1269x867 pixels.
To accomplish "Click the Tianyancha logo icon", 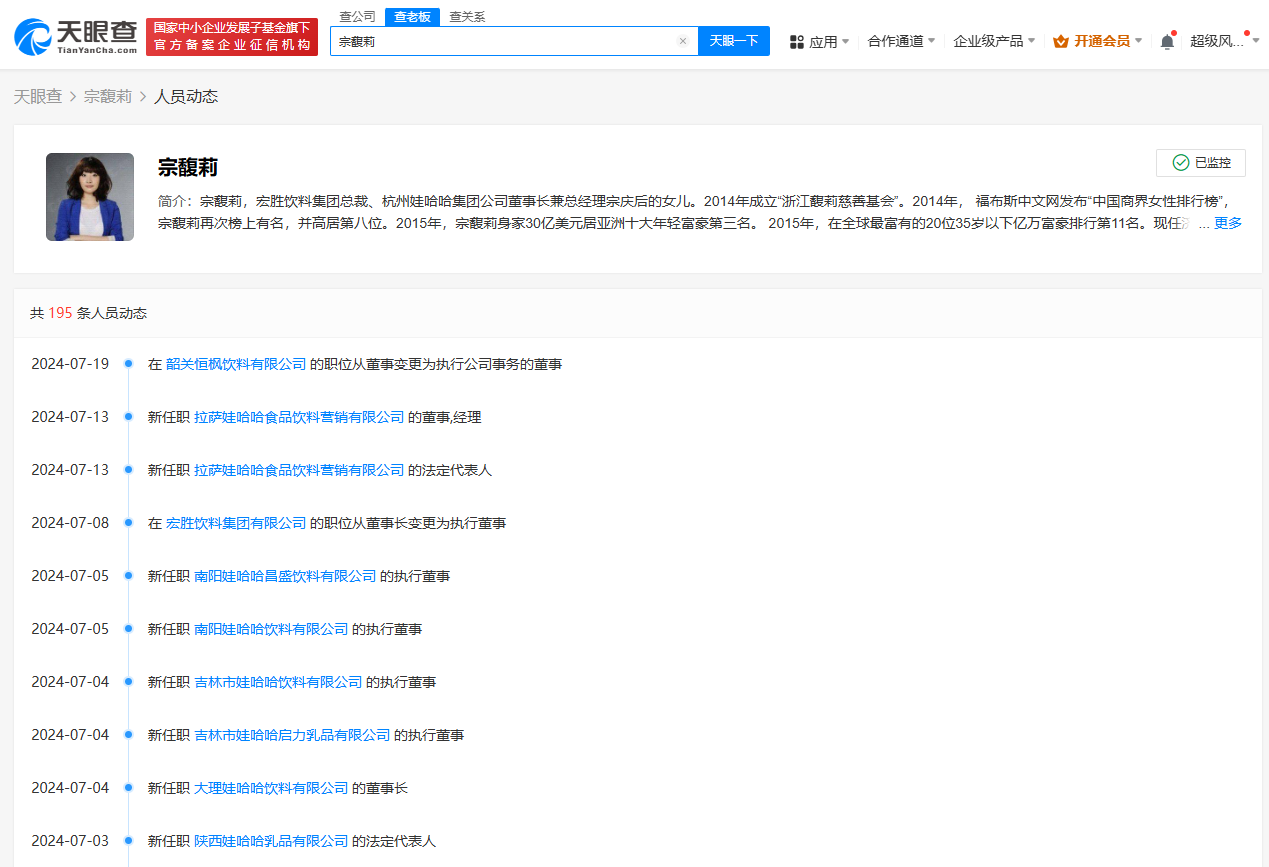I will [x=33, y=36].
